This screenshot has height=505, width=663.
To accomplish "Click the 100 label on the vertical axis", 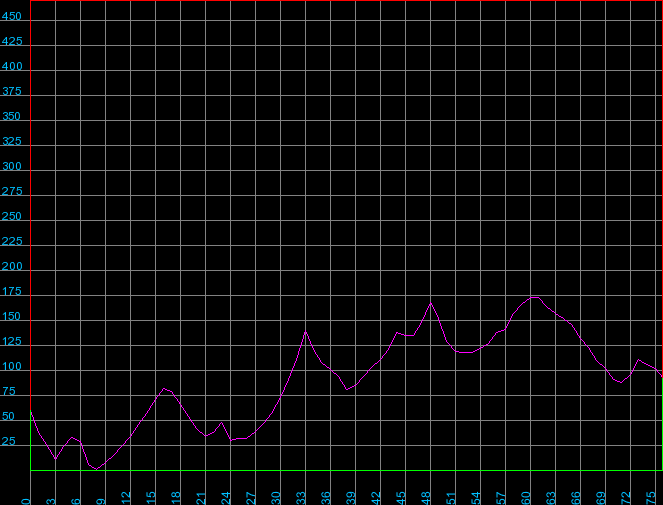I will [x=11, y=366].
